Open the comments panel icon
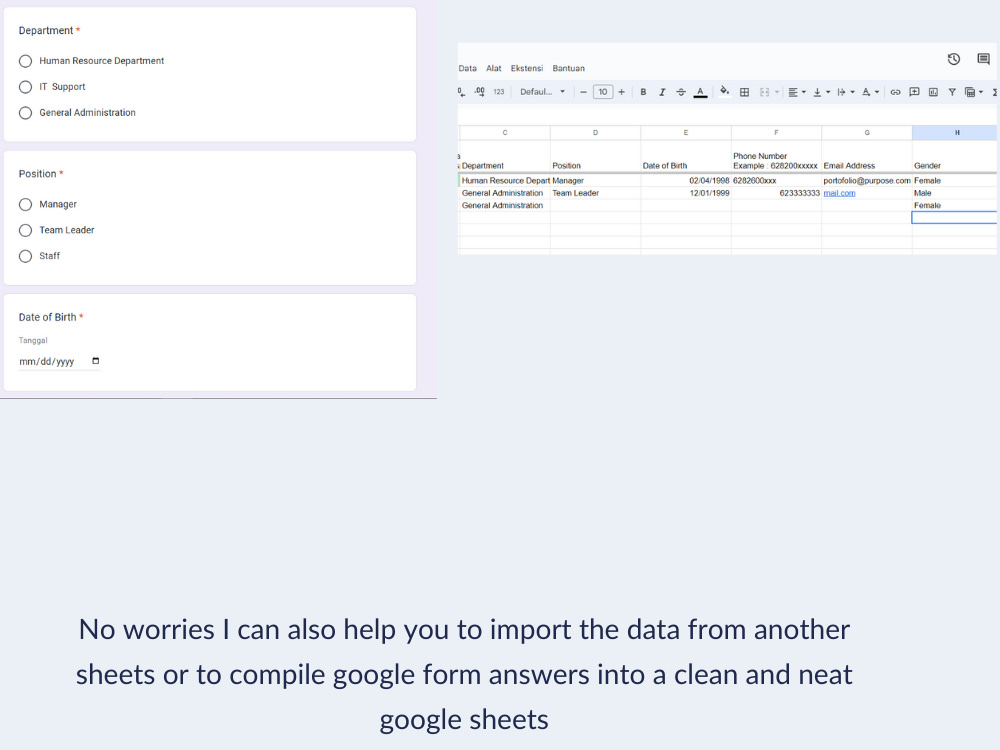The image size is (1000, 750). [983, 59]
